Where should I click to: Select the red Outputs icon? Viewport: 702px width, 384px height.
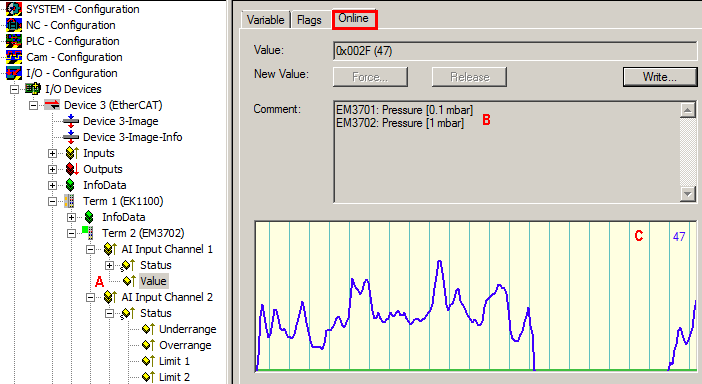(72, 169)
